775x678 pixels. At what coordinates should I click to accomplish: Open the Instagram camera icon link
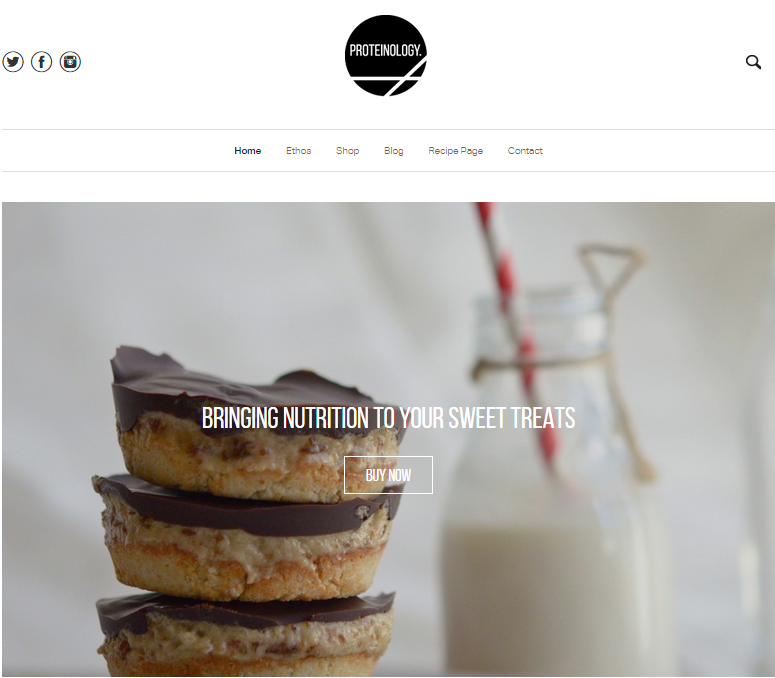[x=70, y=62]
